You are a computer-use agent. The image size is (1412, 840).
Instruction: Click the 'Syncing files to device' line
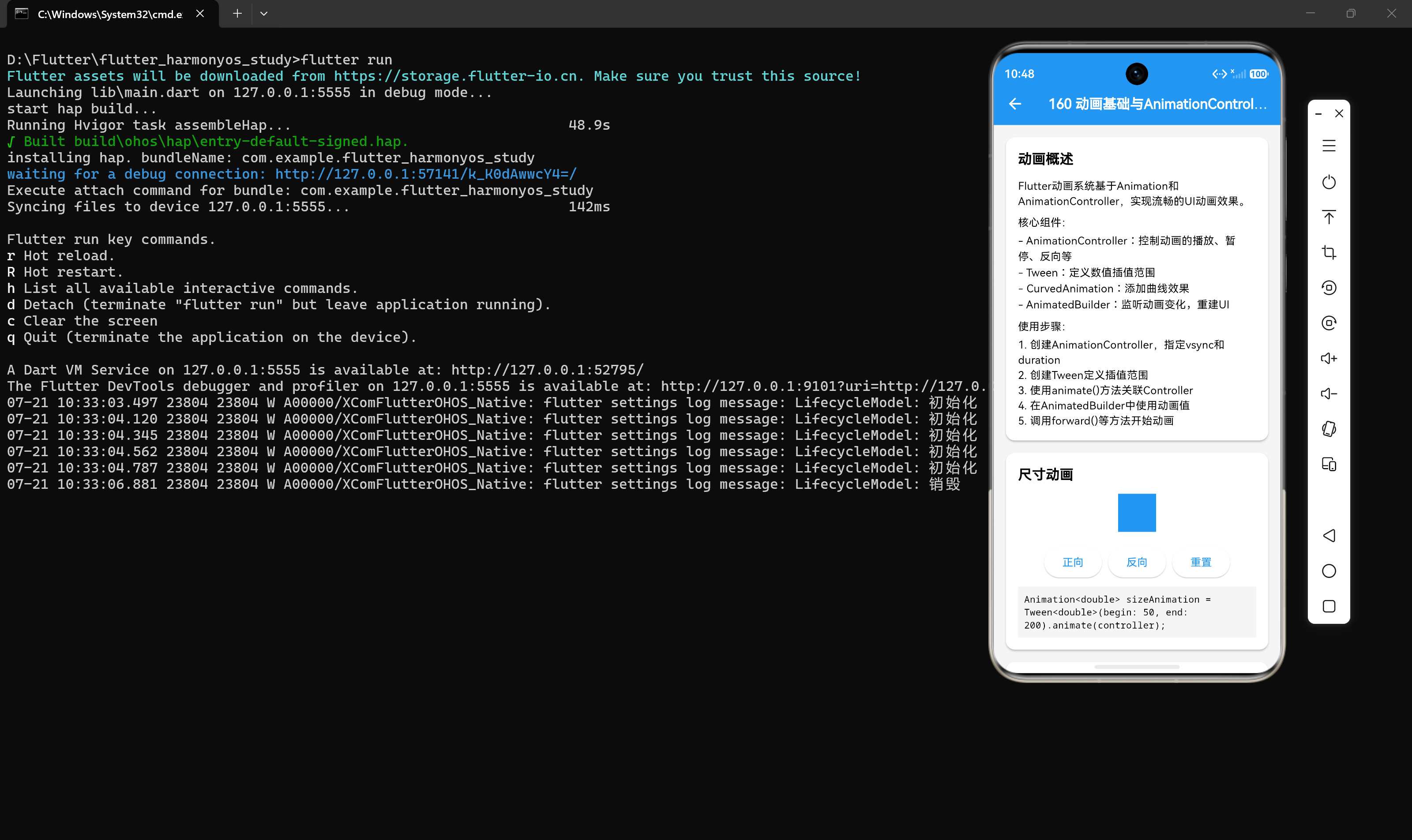click(x=308, y=207)
